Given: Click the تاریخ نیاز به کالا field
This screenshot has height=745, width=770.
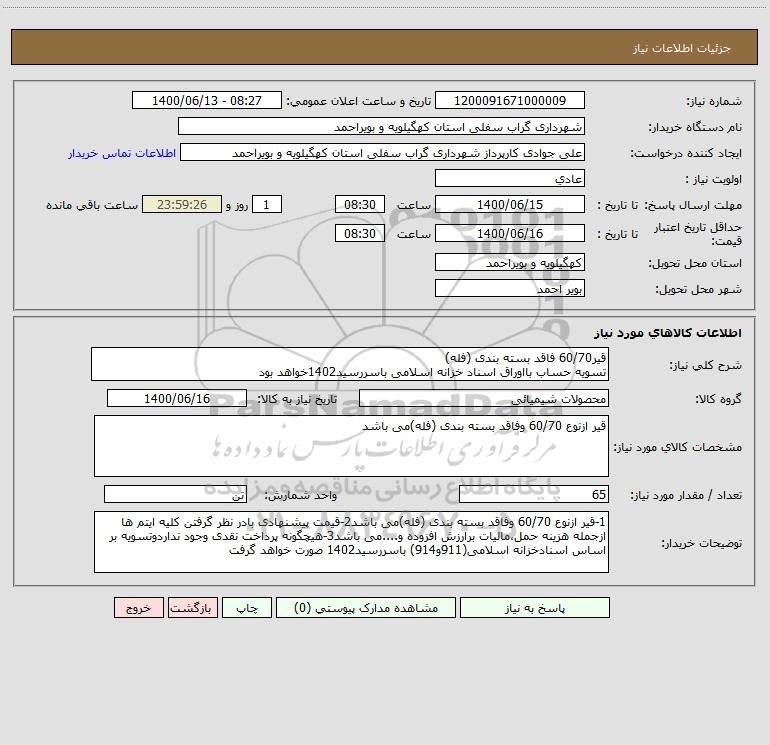Looking at the screenshot, I should pos(177,398).
